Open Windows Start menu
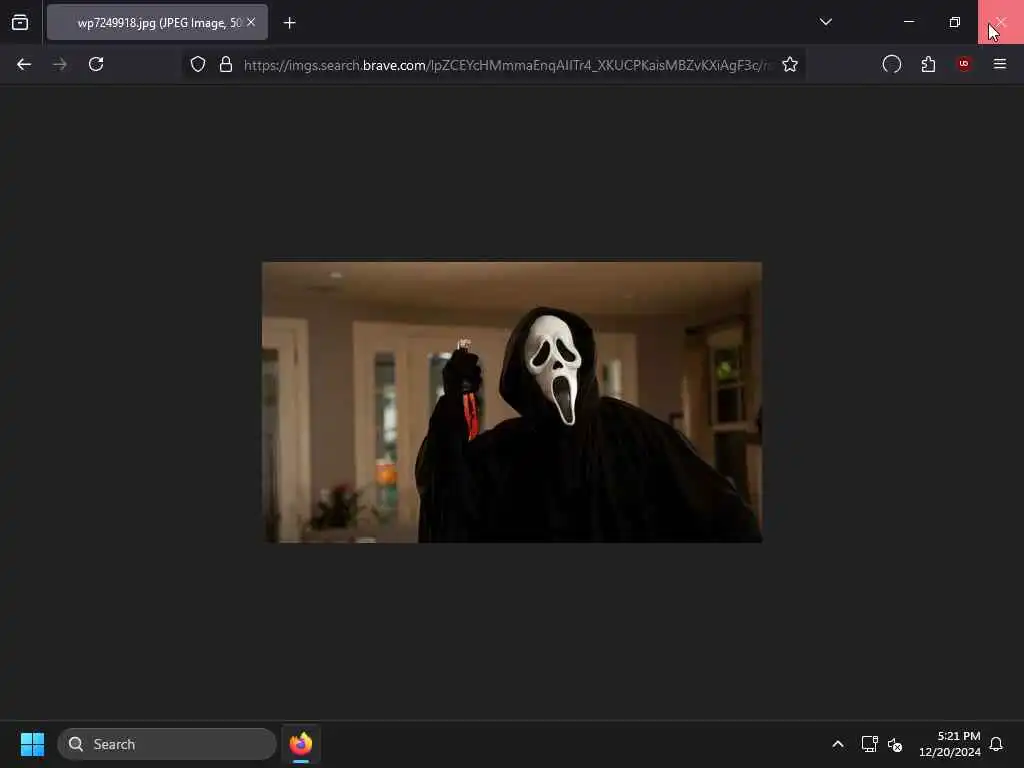Screen dimensions: 1024x768 click(32, 744)
